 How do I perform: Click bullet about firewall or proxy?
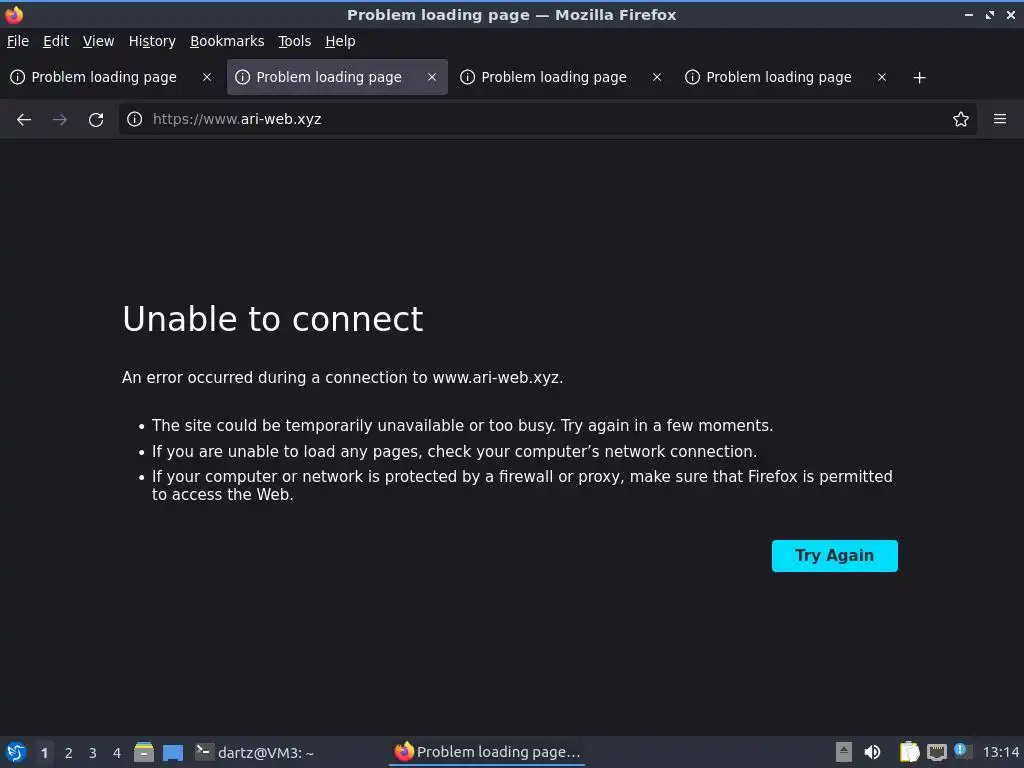522,485
